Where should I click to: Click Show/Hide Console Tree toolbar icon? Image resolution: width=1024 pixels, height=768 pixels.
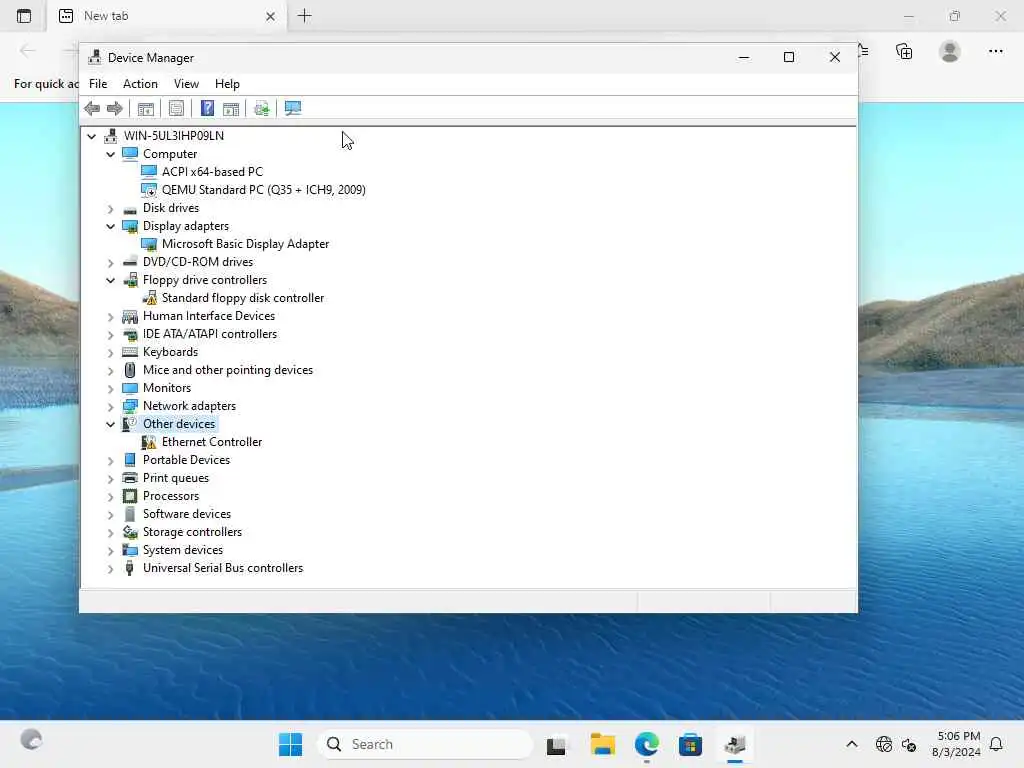[x=146, y=108]
